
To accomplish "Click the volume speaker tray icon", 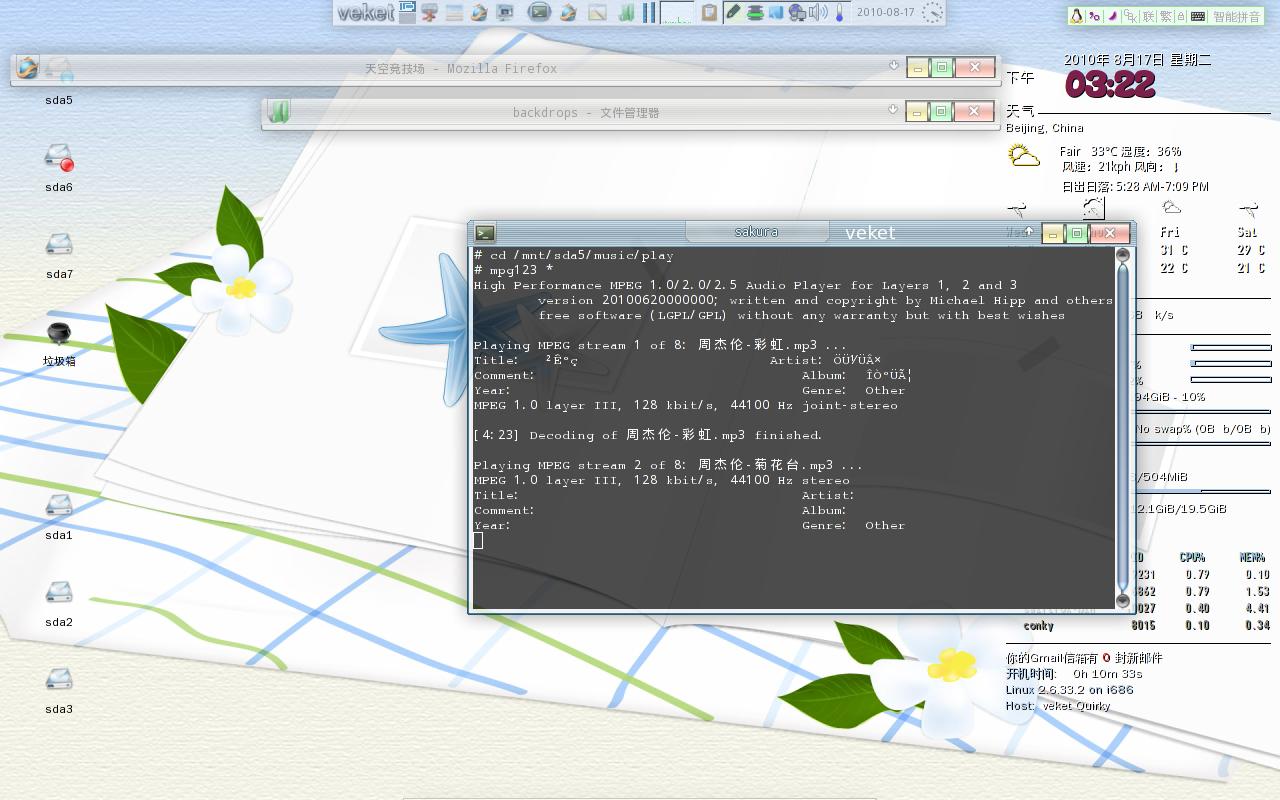I will coord(819,12).
